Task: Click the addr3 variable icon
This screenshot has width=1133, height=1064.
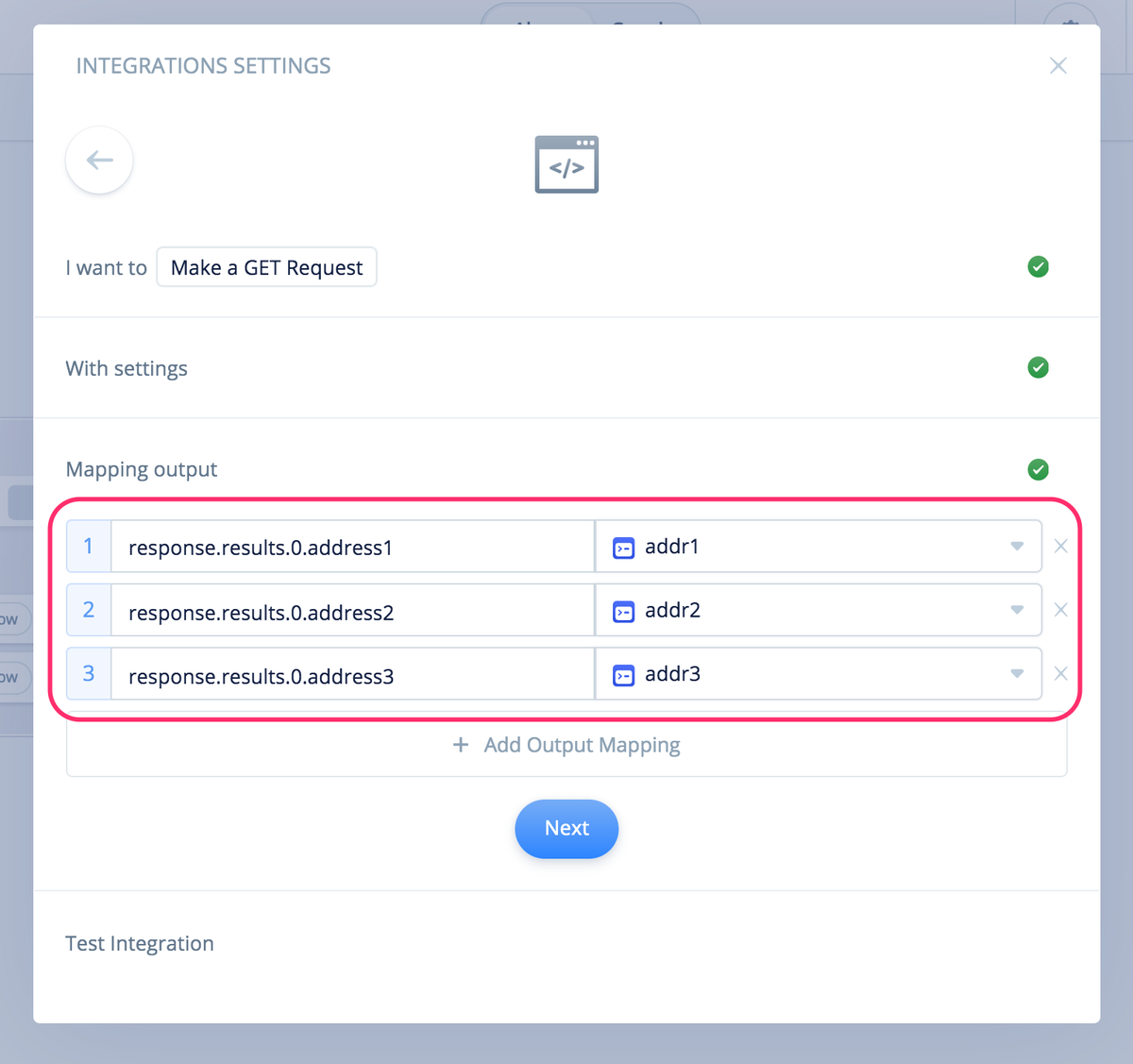Action: (623, 675)
